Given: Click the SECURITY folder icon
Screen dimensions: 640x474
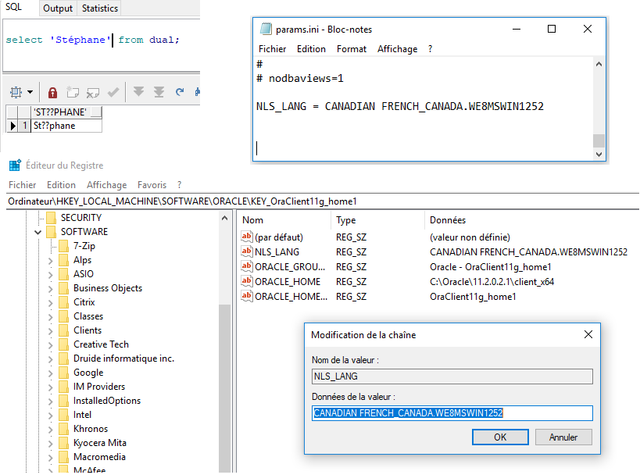Looking at the screenshot, I should coord(51,218).
